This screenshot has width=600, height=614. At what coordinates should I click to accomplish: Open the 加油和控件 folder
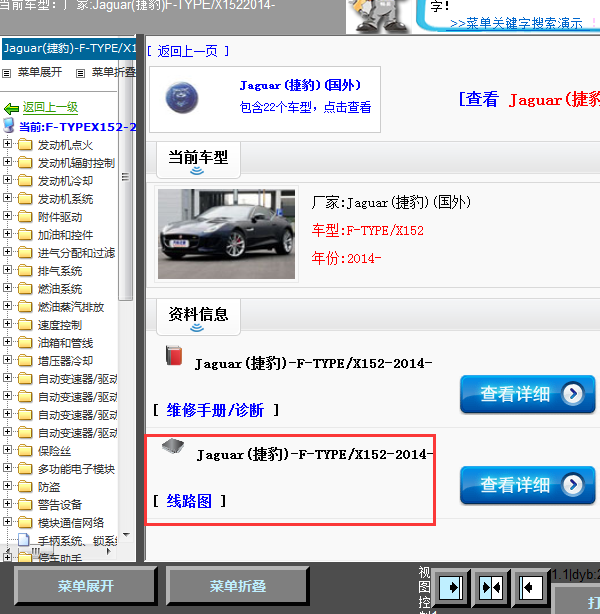tap(65, 235)
